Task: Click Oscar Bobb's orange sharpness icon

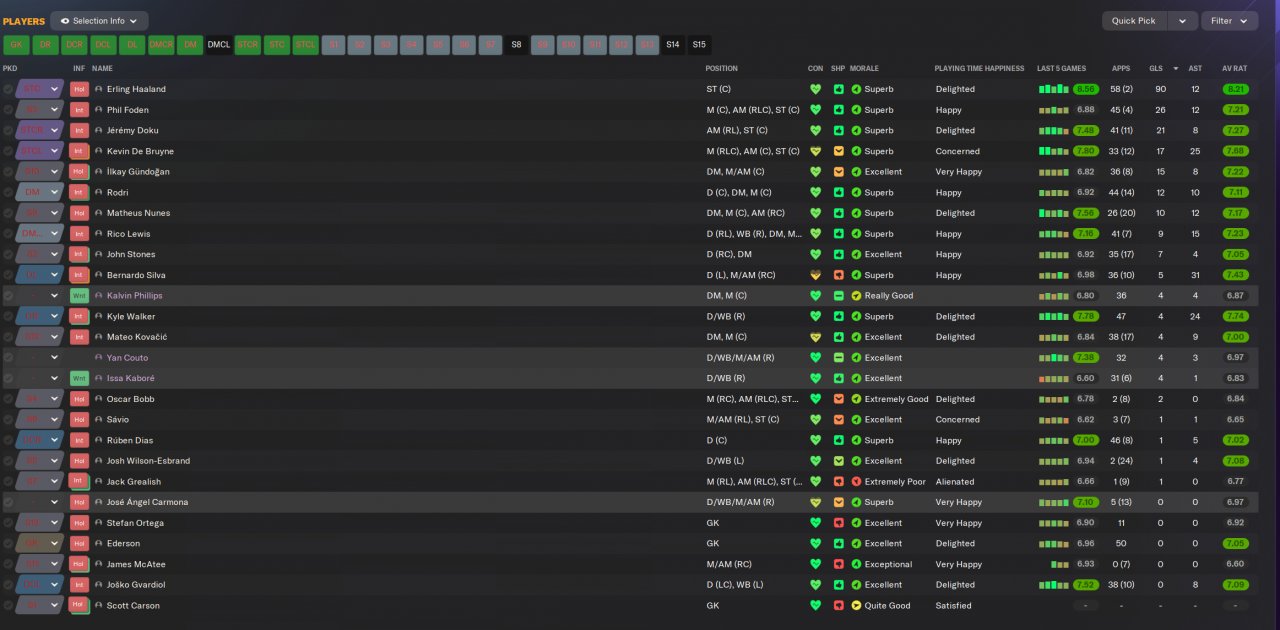Action: coord(838,399)
